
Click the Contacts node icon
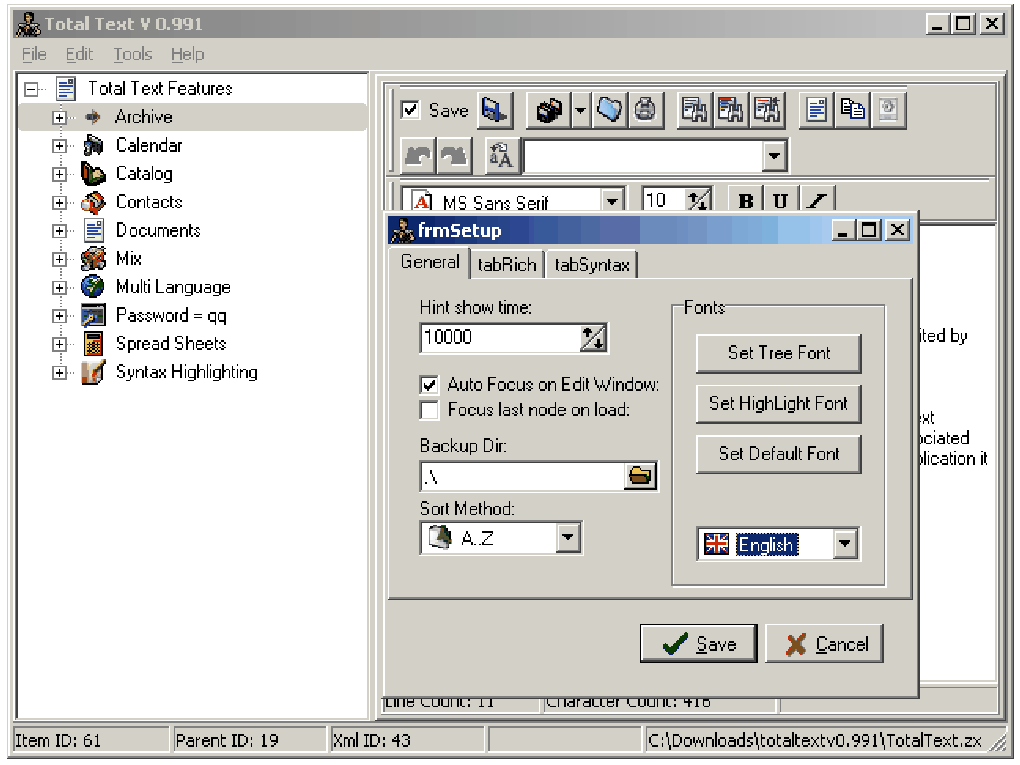[x=93, y=202]
